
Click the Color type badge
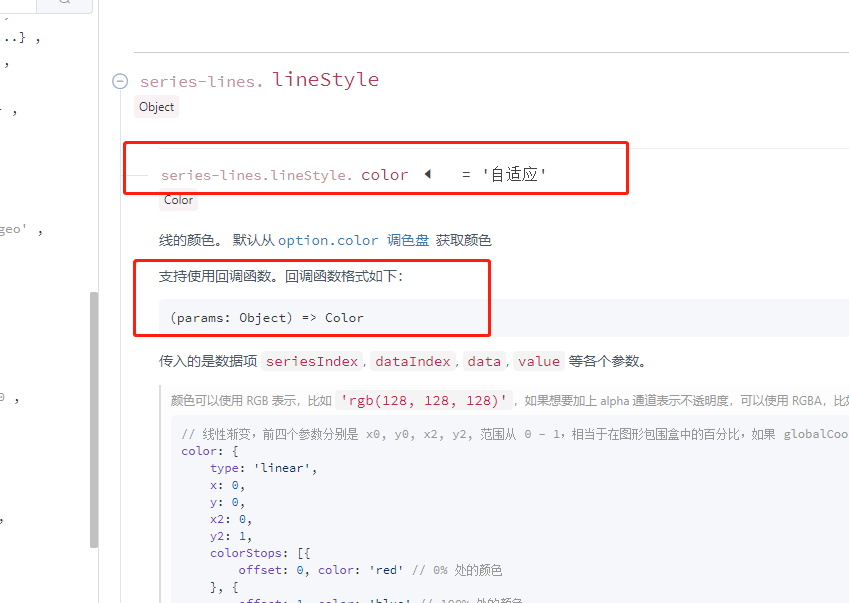(179, 200)
